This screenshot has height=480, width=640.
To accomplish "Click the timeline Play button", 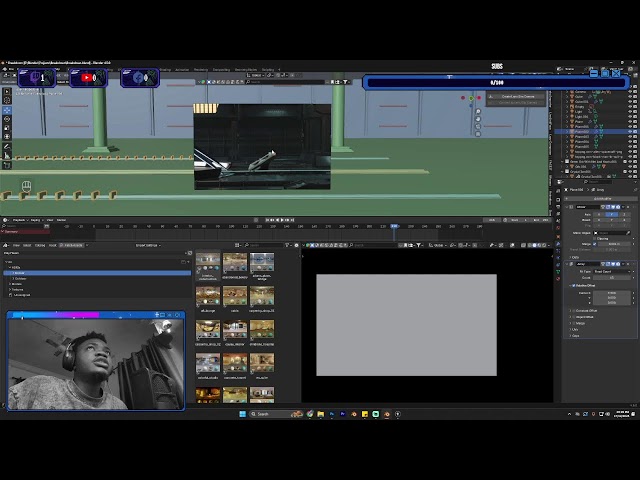I will pos(282,220).
